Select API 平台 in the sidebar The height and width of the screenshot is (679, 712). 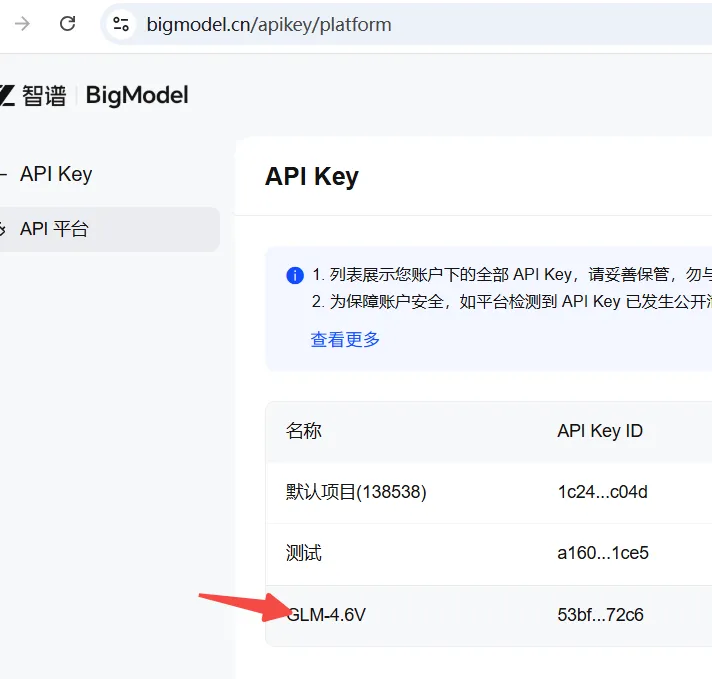pyautogui.click(x=54, y=228)
